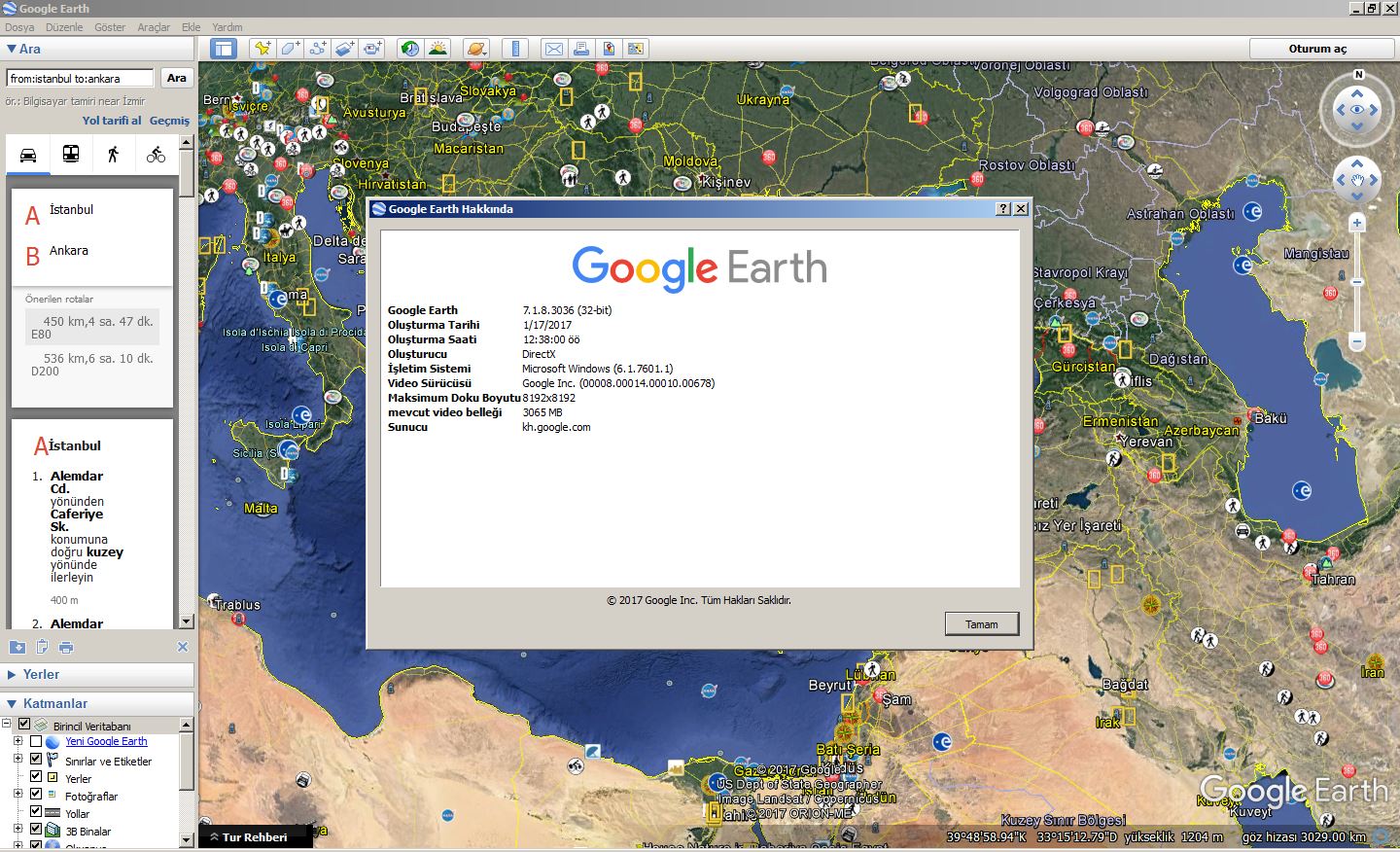Expand the Yerler panel
Image resolution: width=1400 pixels, height=852 pixels.
(12, 674)
